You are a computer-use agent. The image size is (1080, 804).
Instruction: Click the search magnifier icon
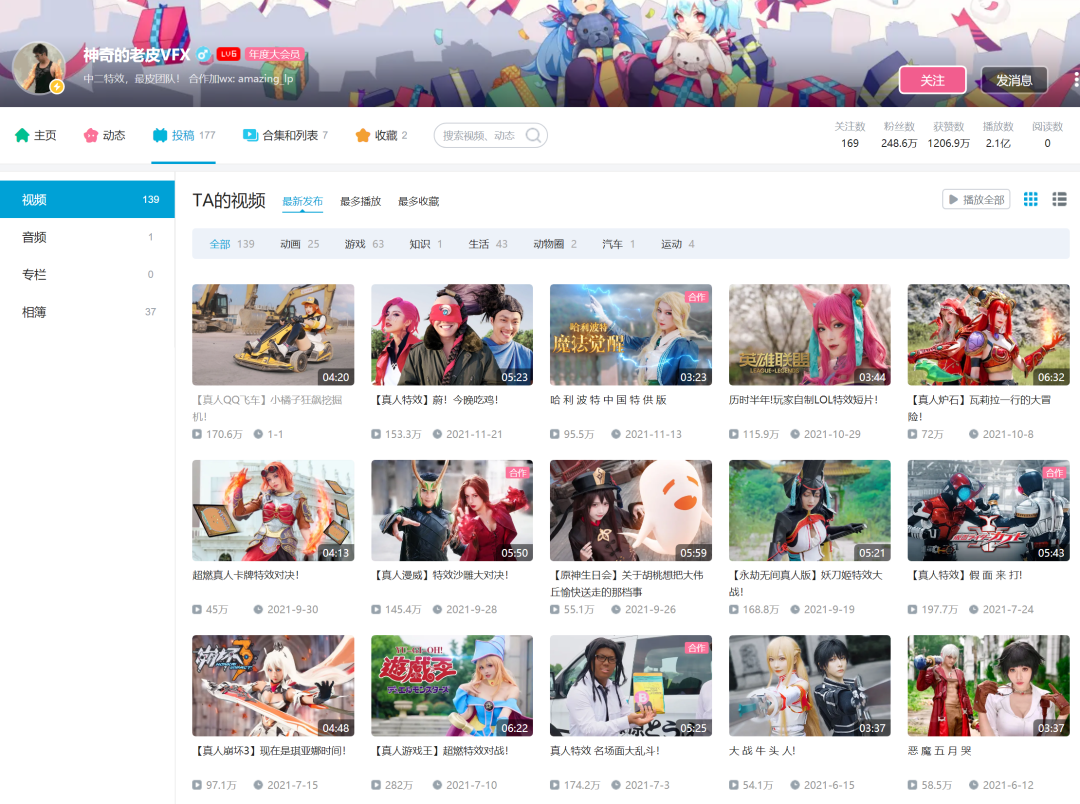(533, 135)
